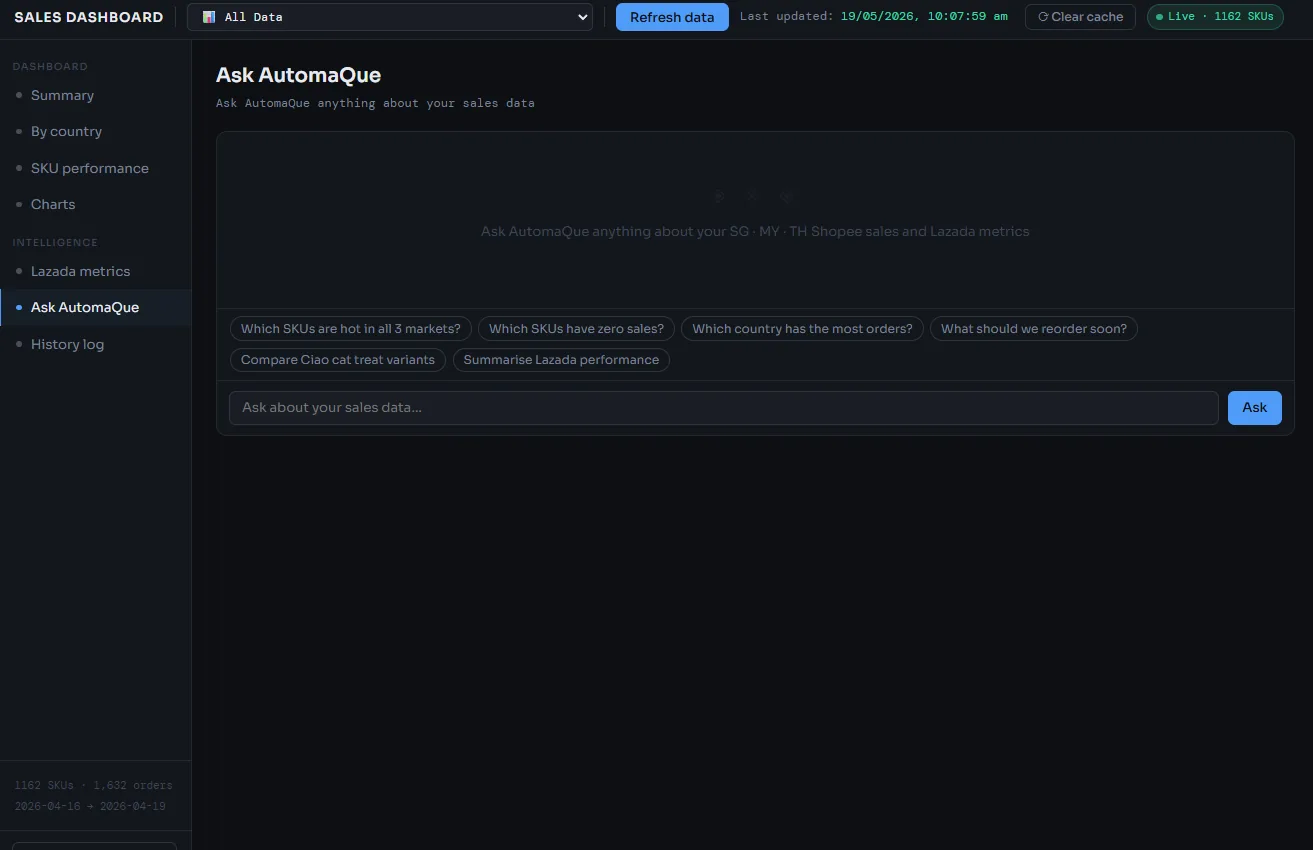Image resolution: width=1313 pixels, height=850 pixels.
Task: Choose 'Which country has the most orders?' chip
Action: pos(802,329)
